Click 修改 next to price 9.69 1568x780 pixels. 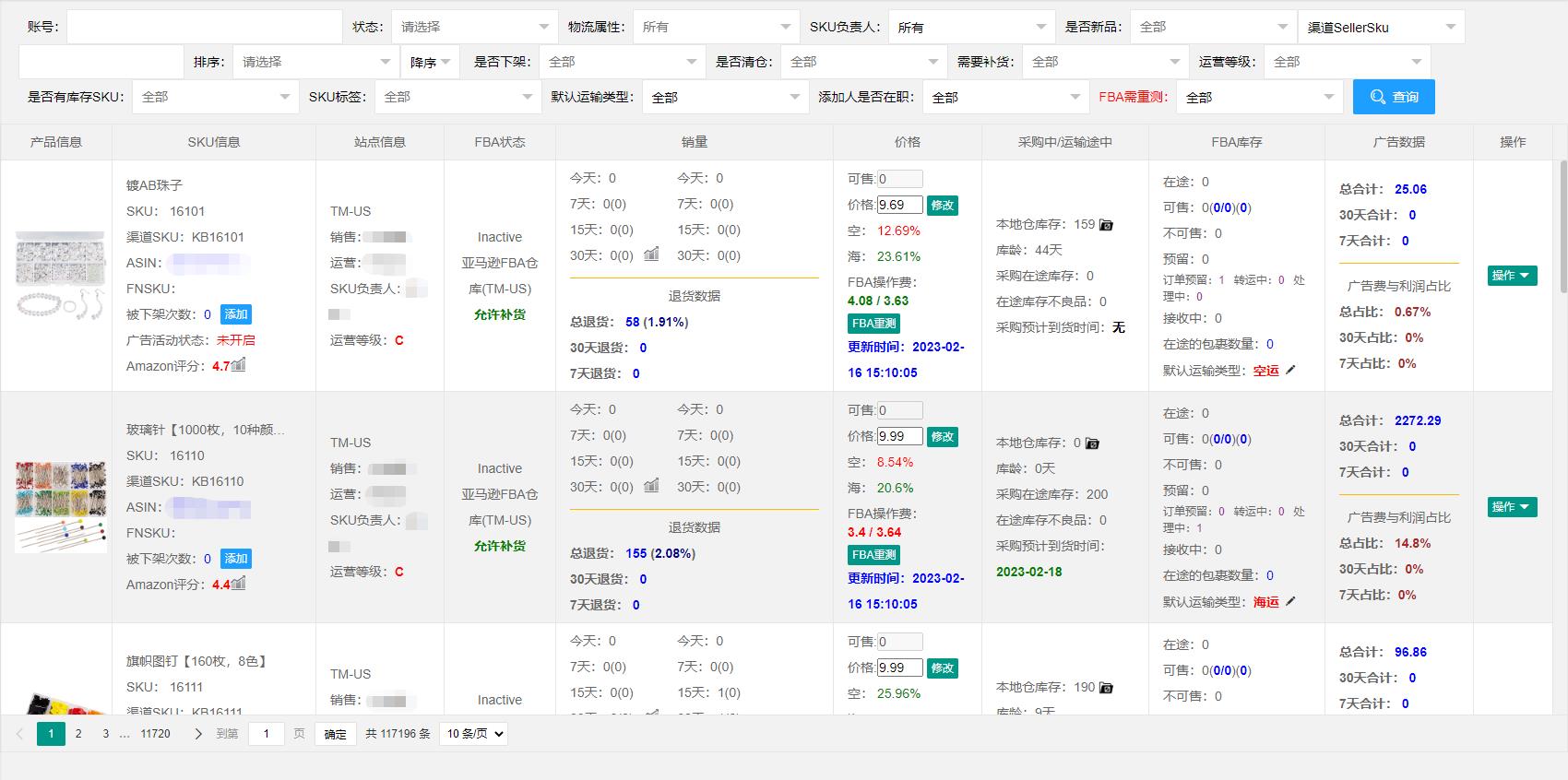[x=943, y=205]
